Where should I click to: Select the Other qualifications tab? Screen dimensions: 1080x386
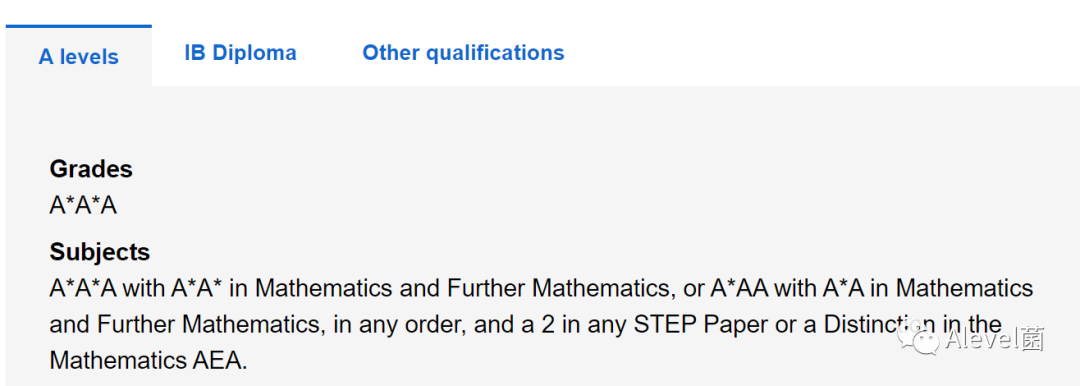click(464, 53)
